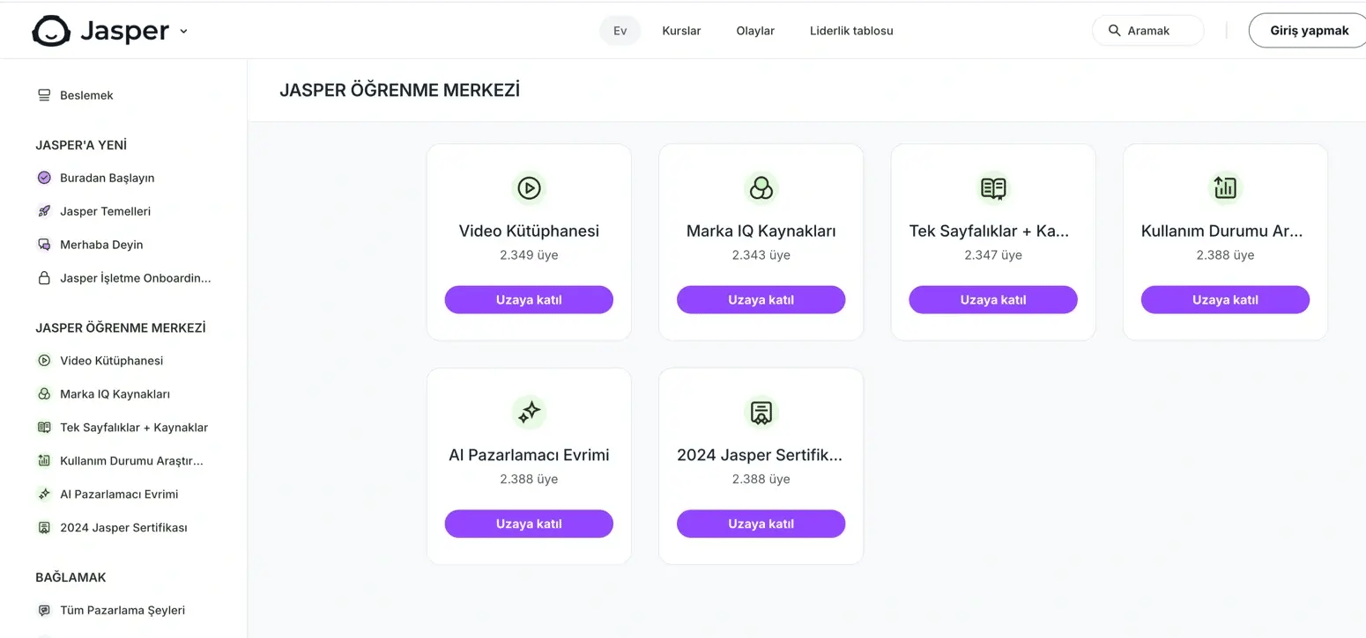The height and width of the screenshot is (638, 1366).
Task: Expand the Jasper community dropdown chevron
Action: click(x=184, y=31)
